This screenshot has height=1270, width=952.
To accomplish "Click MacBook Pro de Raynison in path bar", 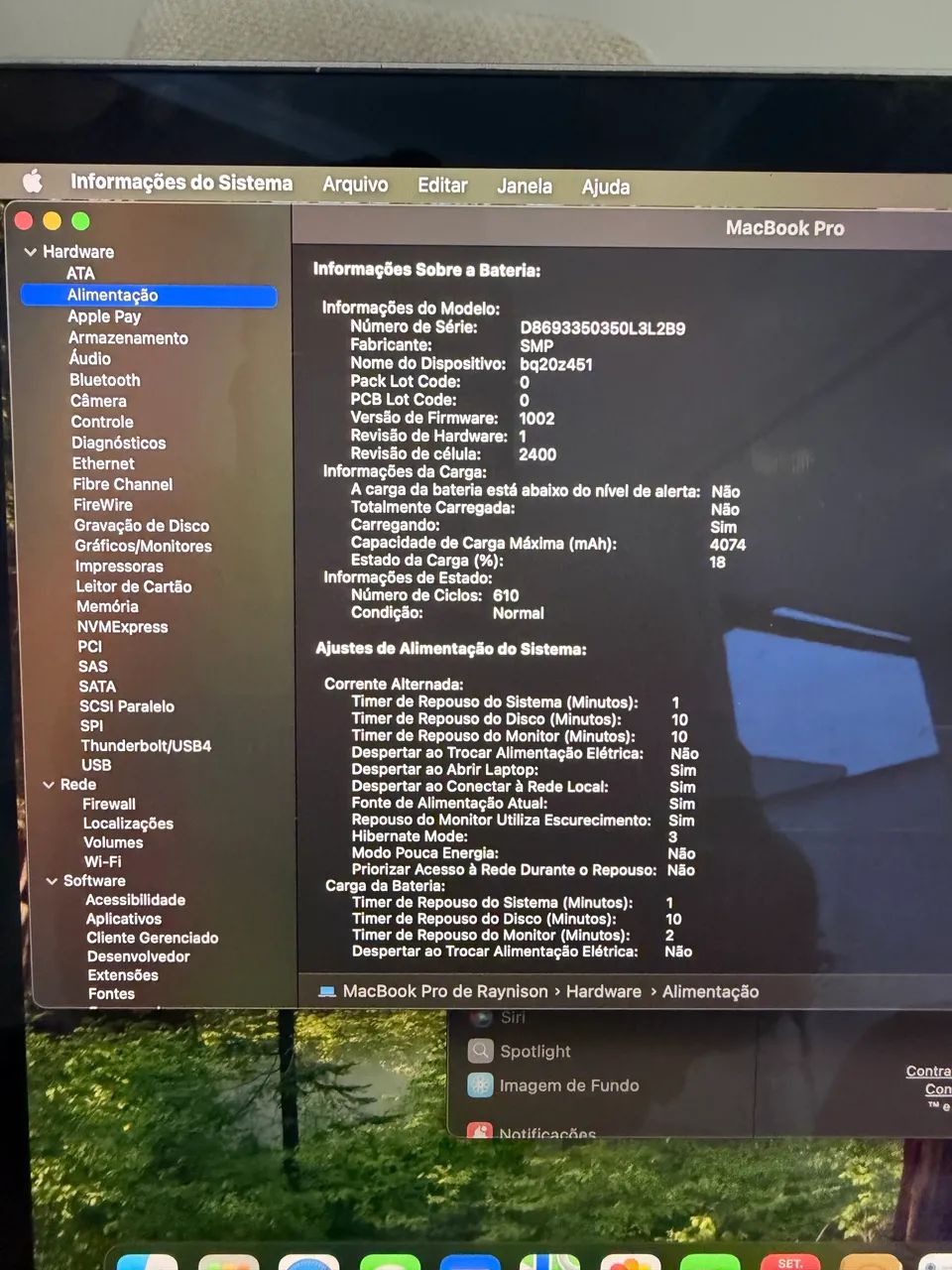I will coord(445,991).
